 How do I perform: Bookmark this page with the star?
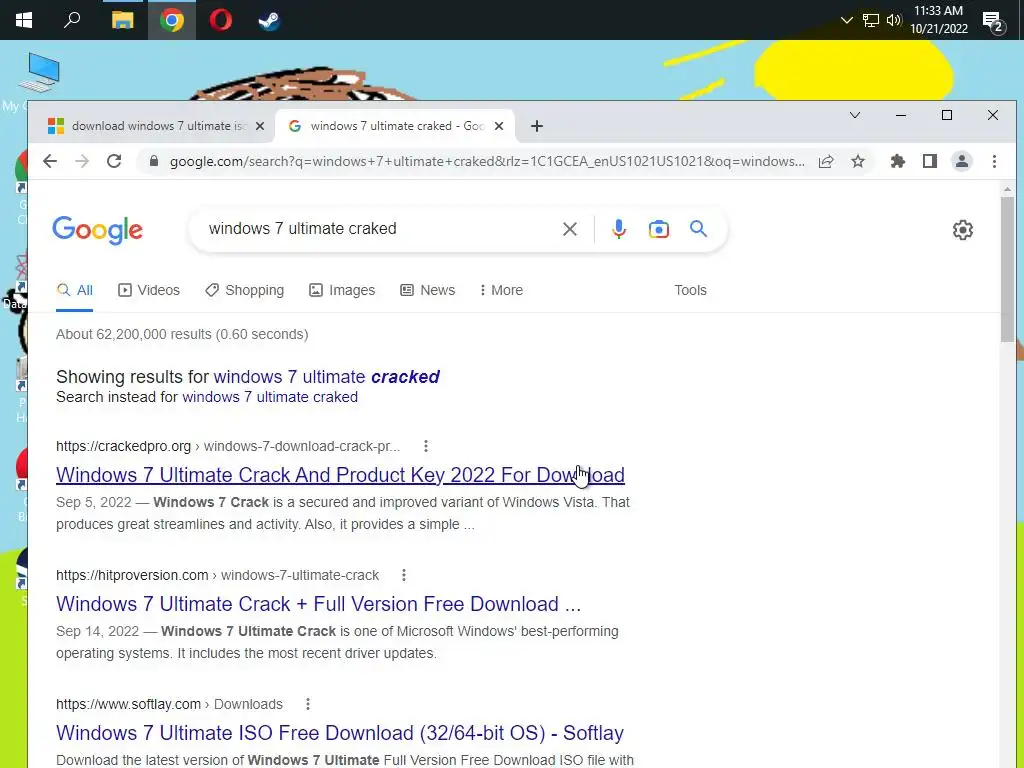[x=858, y=161]
